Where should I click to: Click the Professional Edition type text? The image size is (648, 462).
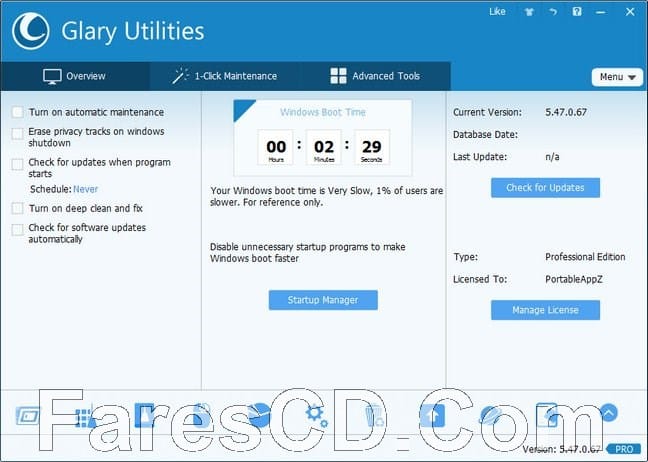click(x=585, y=257)
